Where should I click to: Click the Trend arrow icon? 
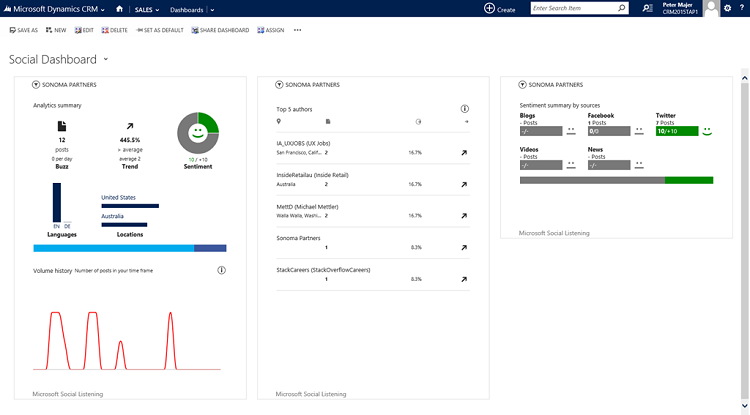pyautogui.click(x=130, y=126)
